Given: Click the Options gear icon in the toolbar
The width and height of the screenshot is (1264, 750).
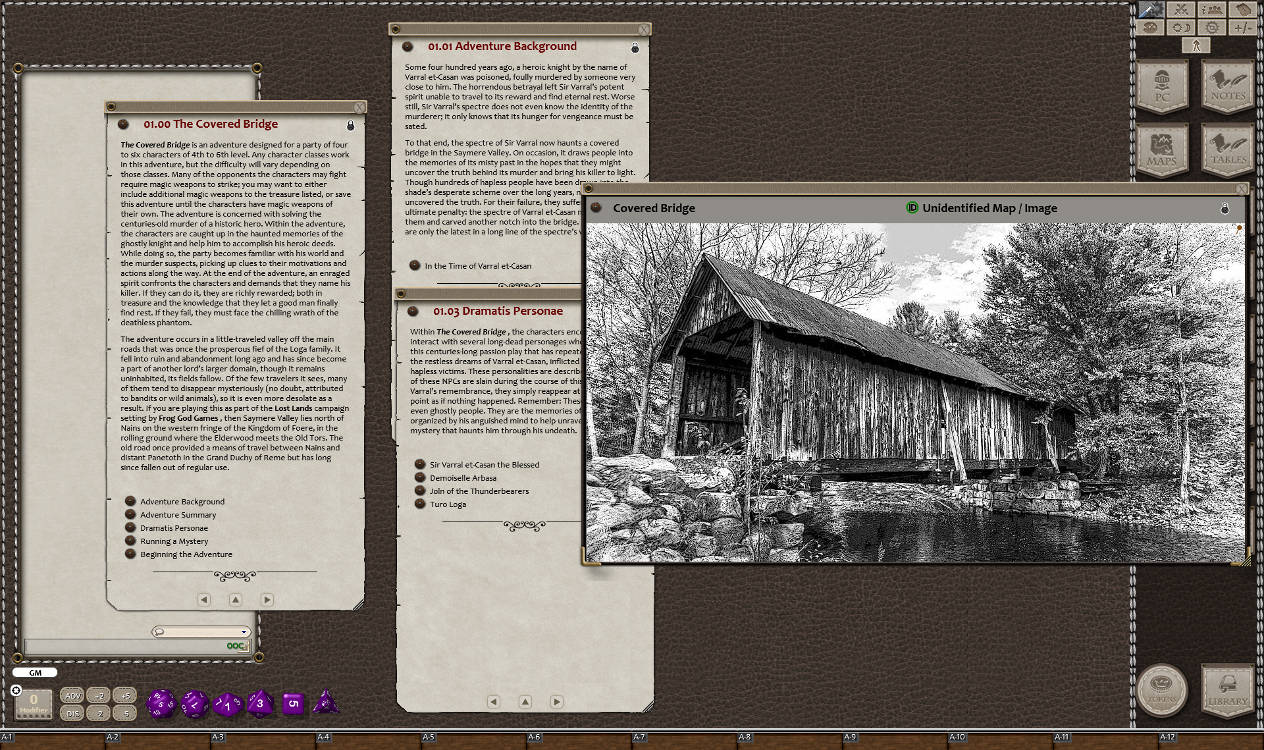Looking at the screenshot, I should [1212, 27].
